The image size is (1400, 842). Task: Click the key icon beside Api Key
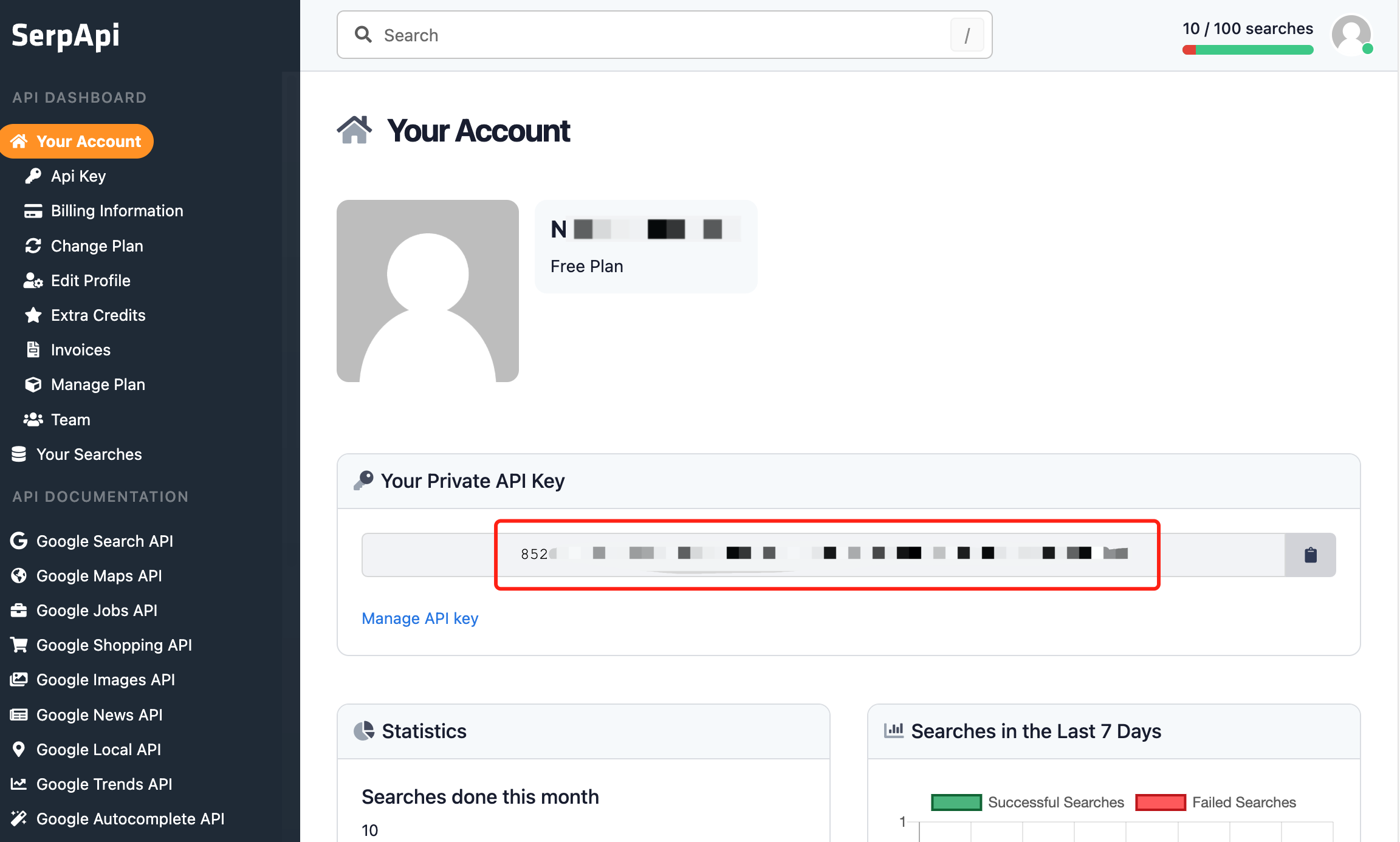(33, 176)
